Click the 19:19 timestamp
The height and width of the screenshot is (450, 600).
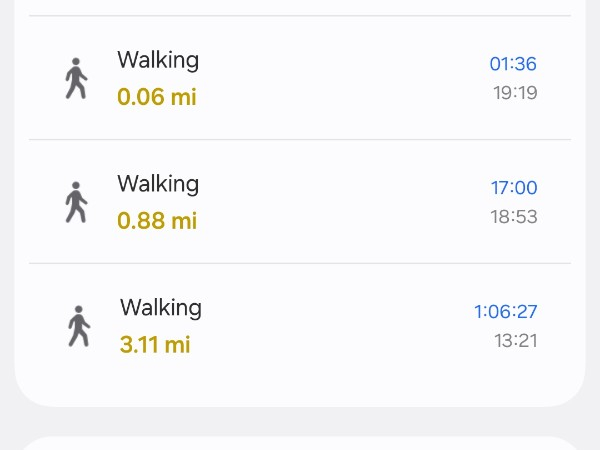coord(515,93)
